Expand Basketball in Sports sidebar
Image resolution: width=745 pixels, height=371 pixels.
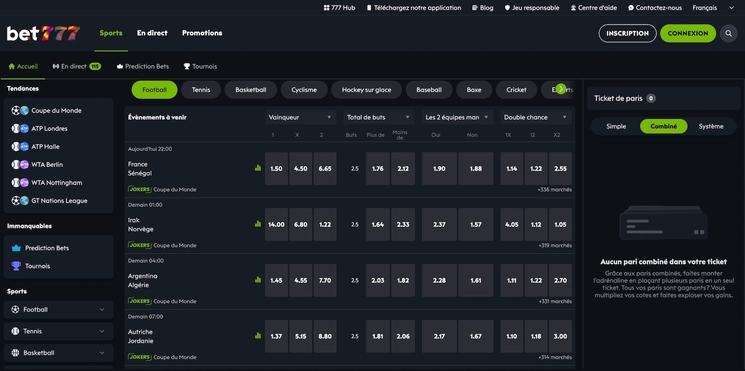58,353
